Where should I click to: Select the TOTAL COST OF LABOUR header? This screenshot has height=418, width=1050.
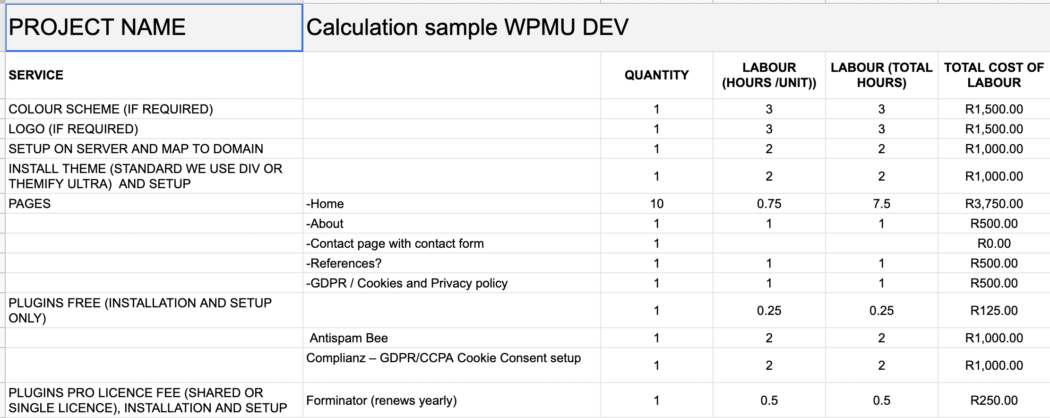pos(994,75)
